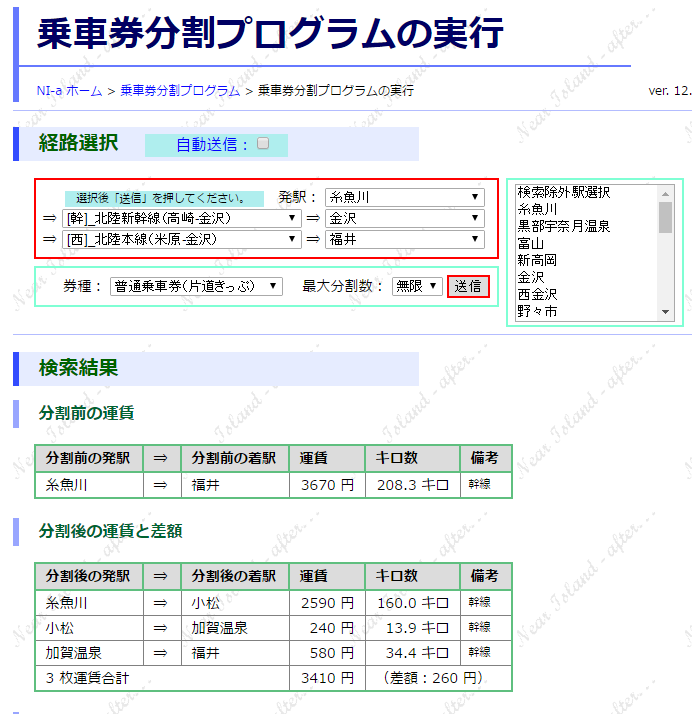Image resolution: width=692 pixels, height=714 pixels.
Task: Click the 13.9 キロ distance cell
Action: point(412,628)
